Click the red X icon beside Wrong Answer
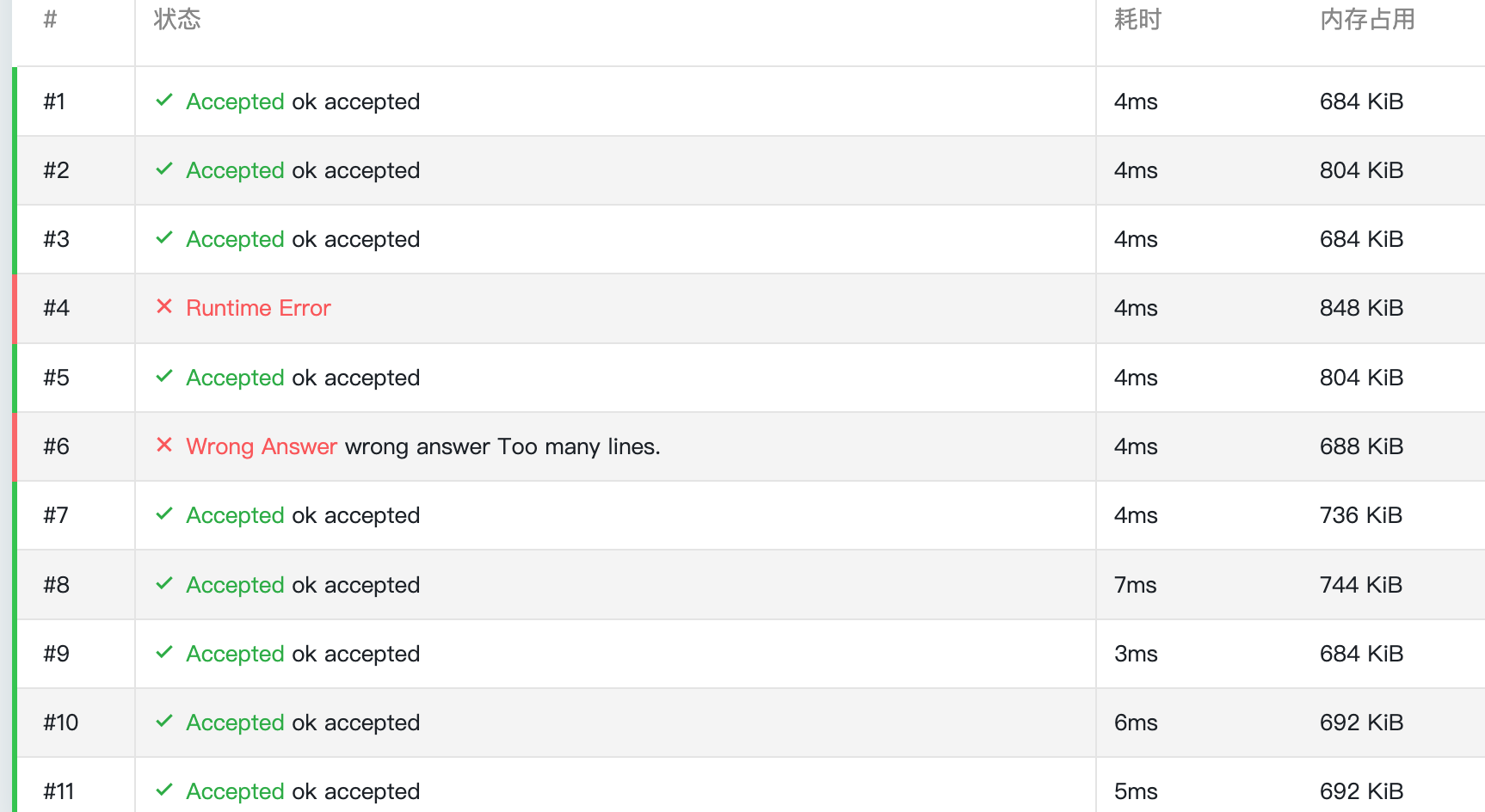 (x=164, y=446)
